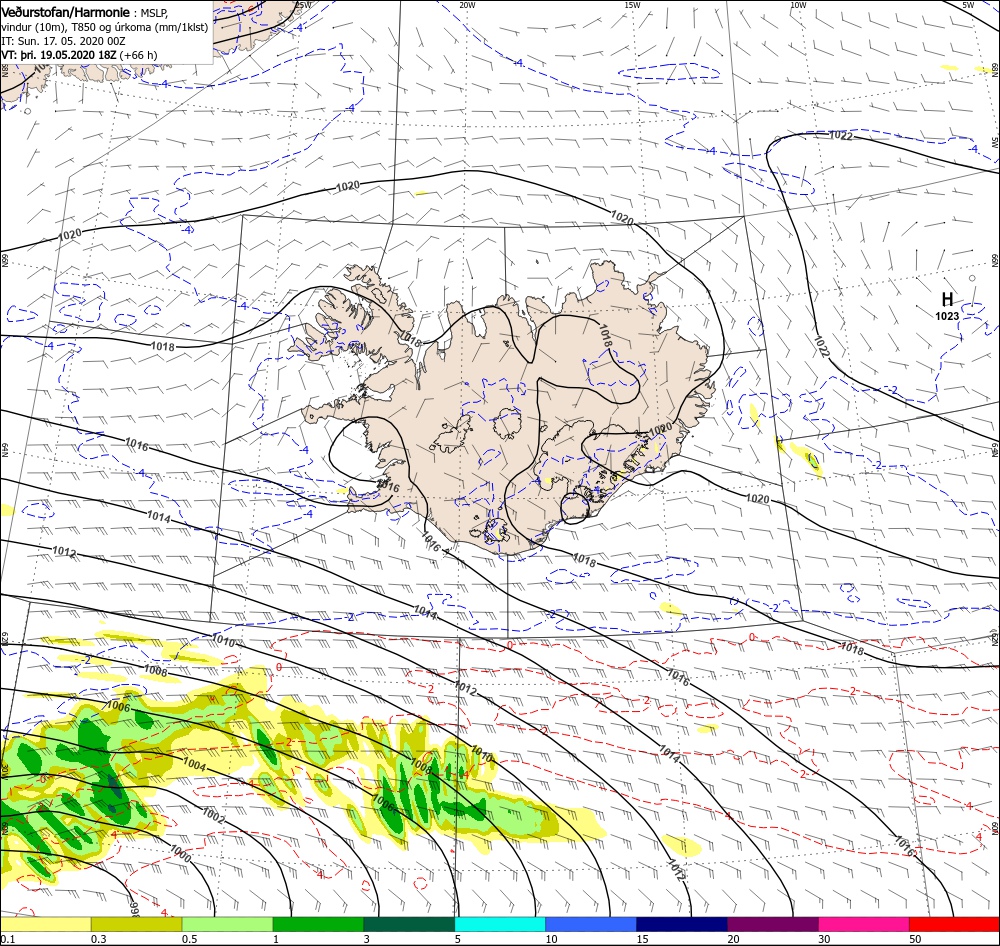Image resolution: width=1000 pixels, height=946 pixels.
Task: Click the 1023 pressure value below H
Action: [x=947, y=316]
